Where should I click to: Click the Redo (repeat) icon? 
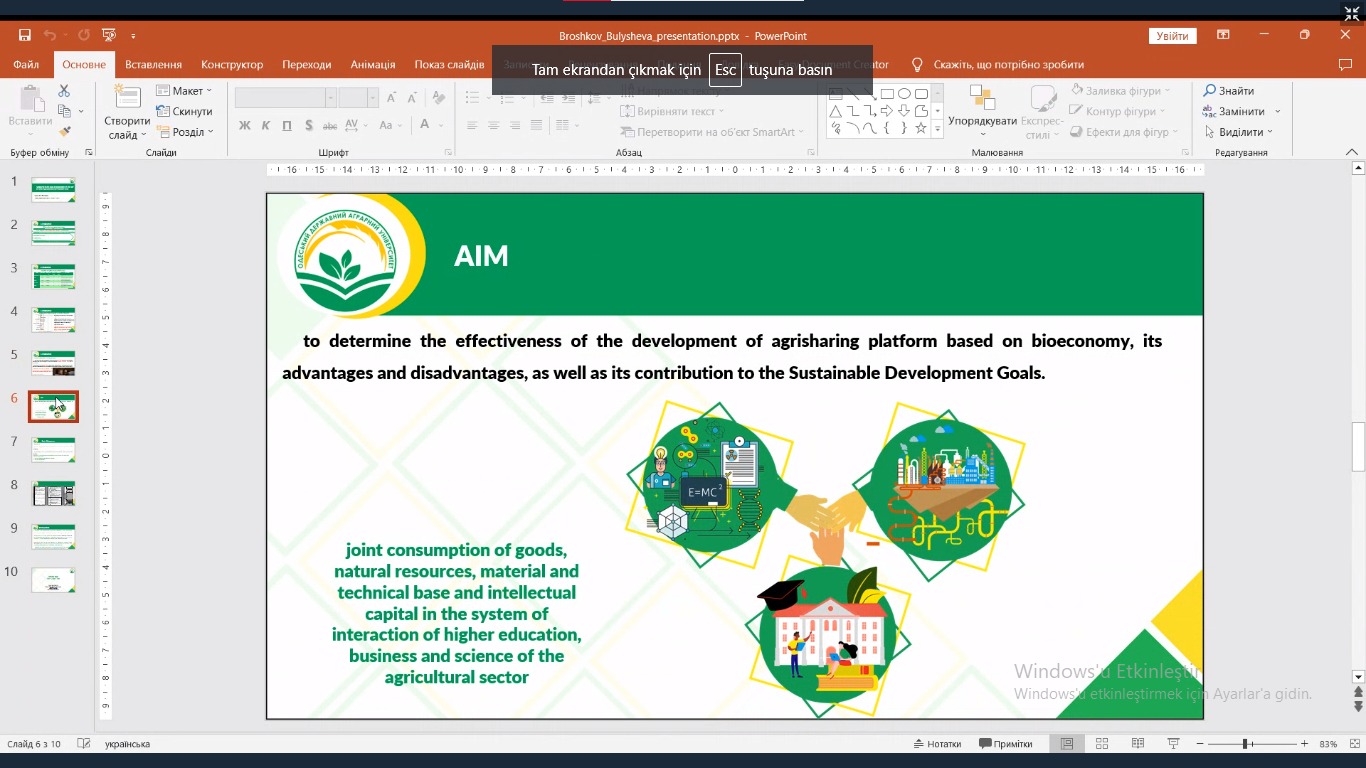(84, 35)
